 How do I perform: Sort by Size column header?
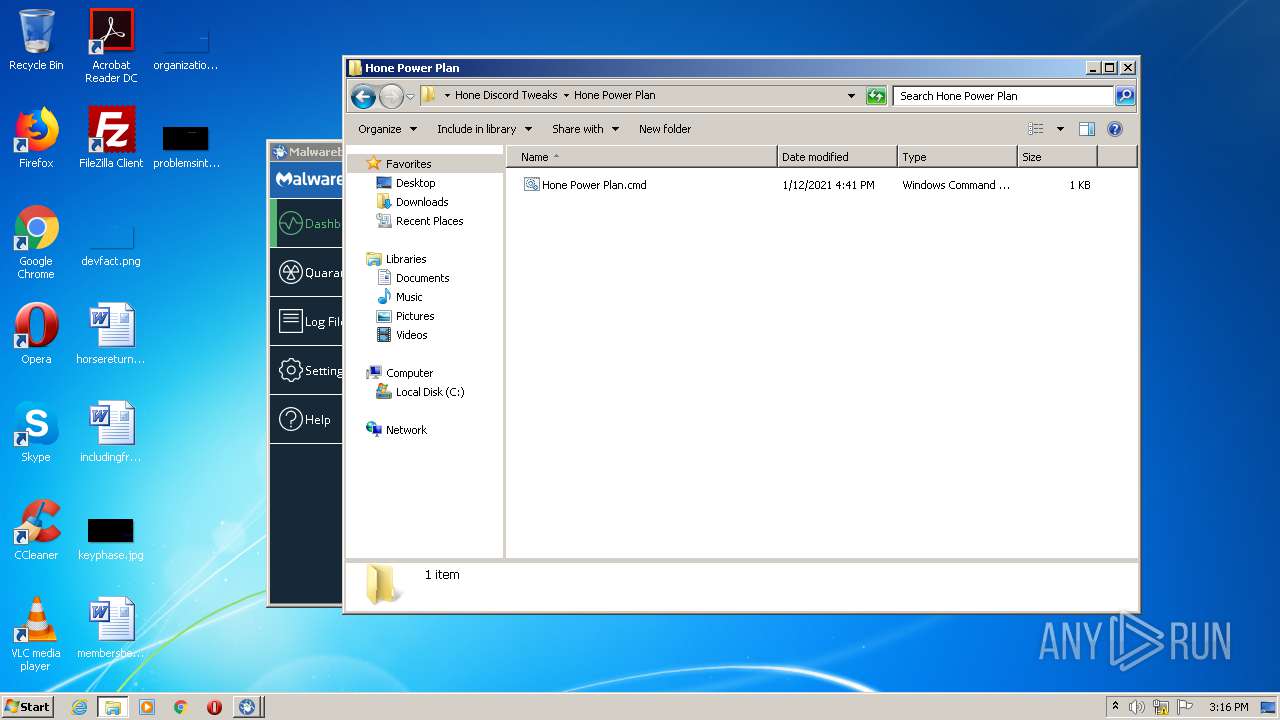click(x=1056, y=157)
